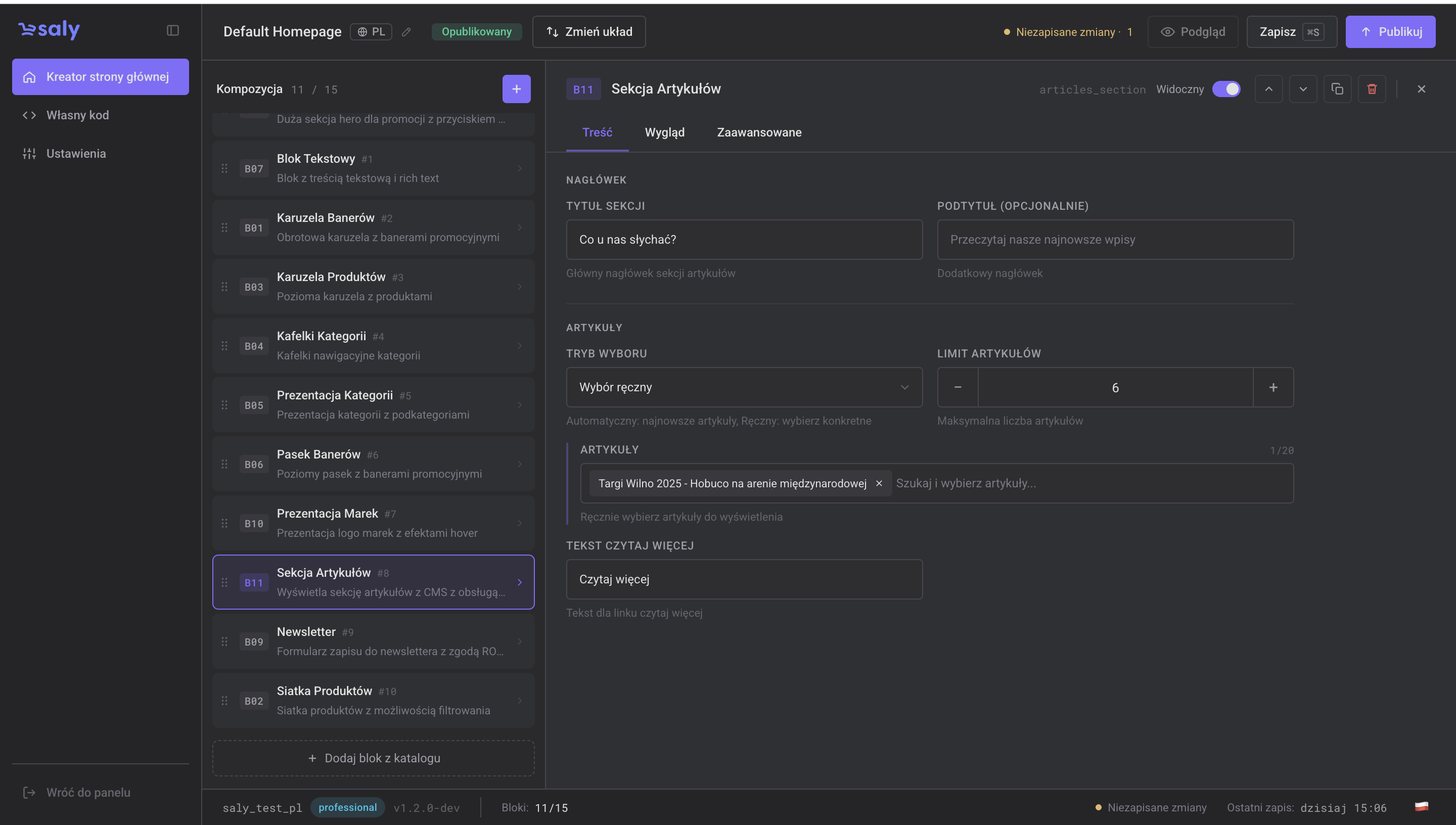Grab the drag handle of Kafelki Kategorii

pos(224,346)
